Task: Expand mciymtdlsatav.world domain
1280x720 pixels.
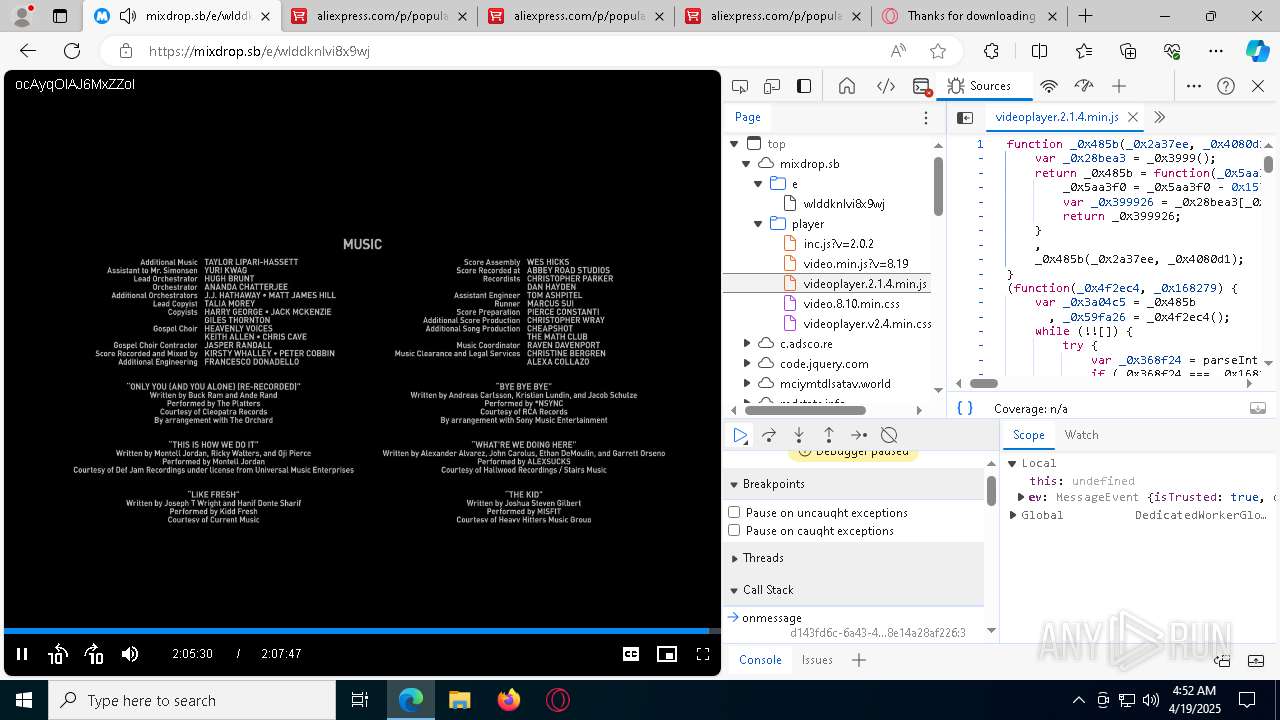Action: click(x=746, y=383)
